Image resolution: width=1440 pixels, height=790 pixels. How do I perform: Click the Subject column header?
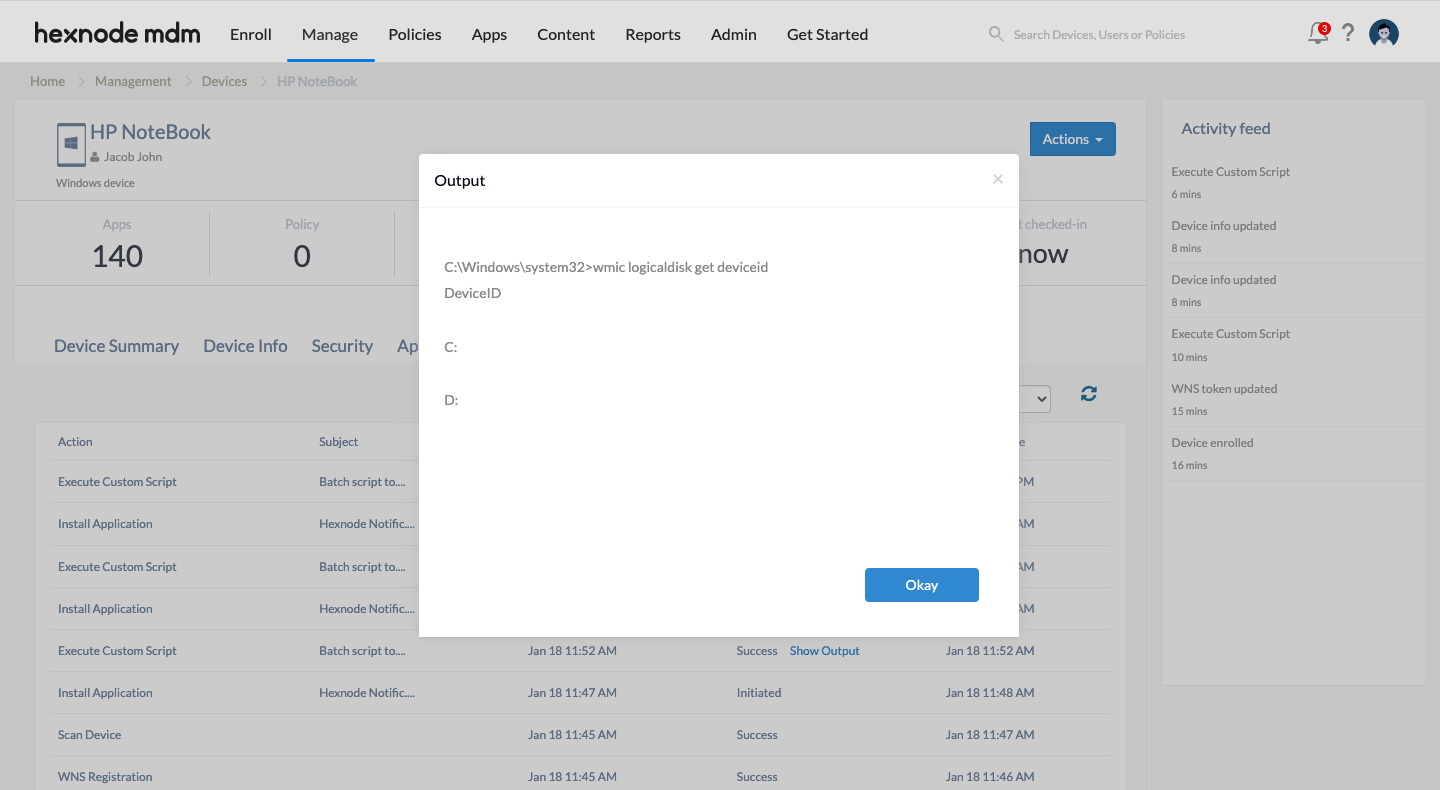[x=338, y=442]
